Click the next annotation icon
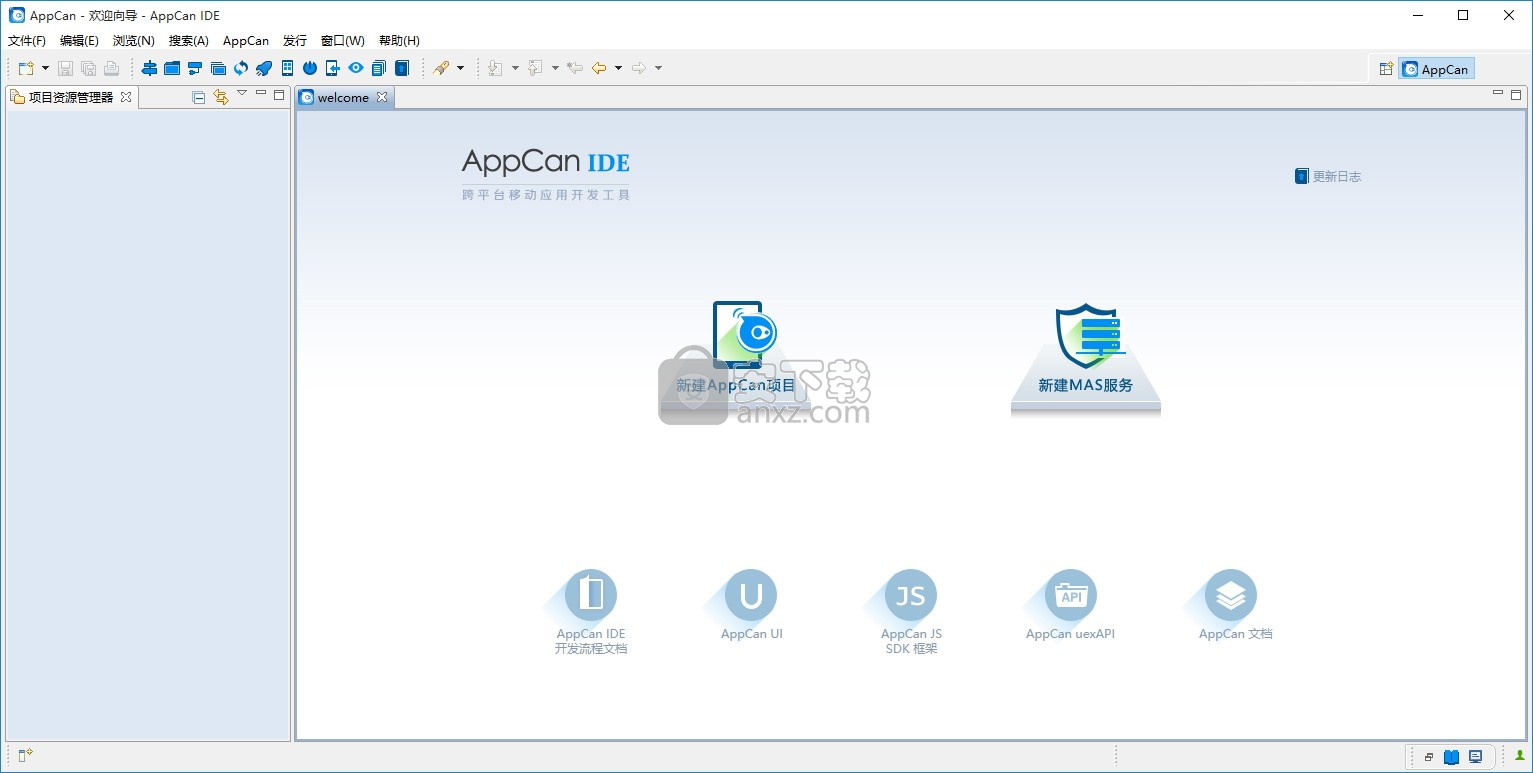Image resolution: width=1533 pixels, height=773 pixels. click(495, 68)
